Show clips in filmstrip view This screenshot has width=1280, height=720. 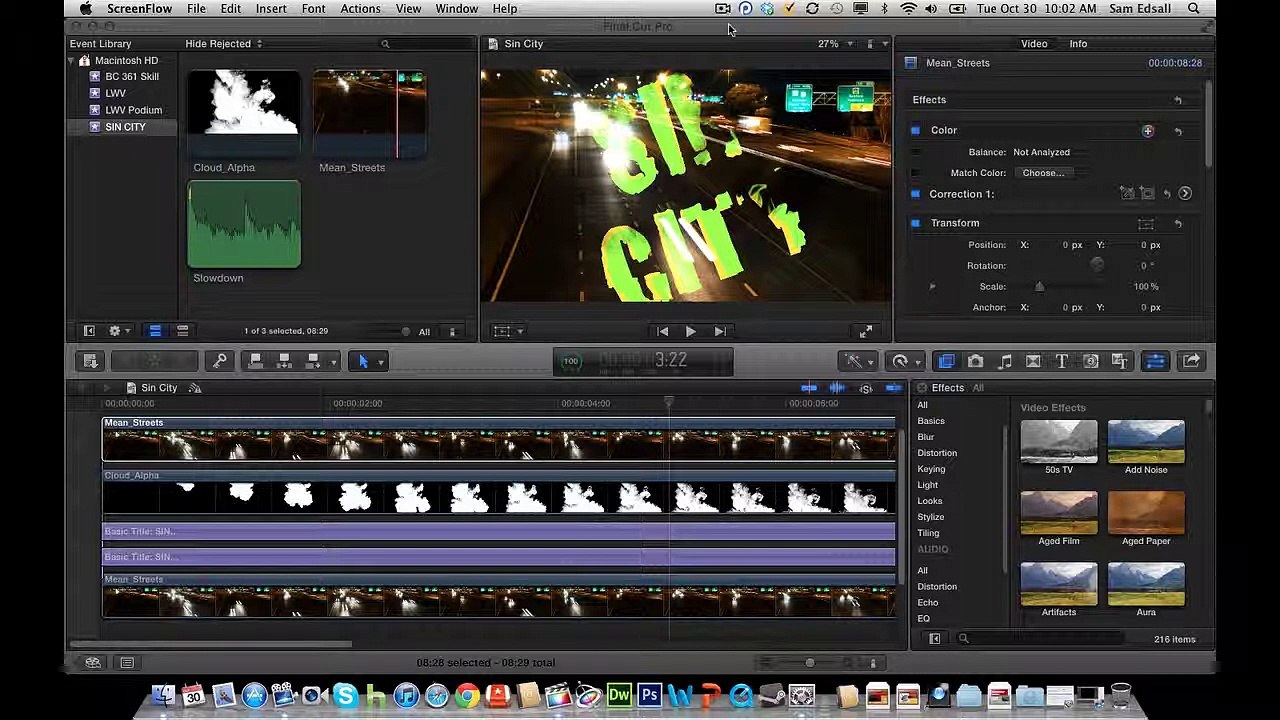tap(155, 331)
